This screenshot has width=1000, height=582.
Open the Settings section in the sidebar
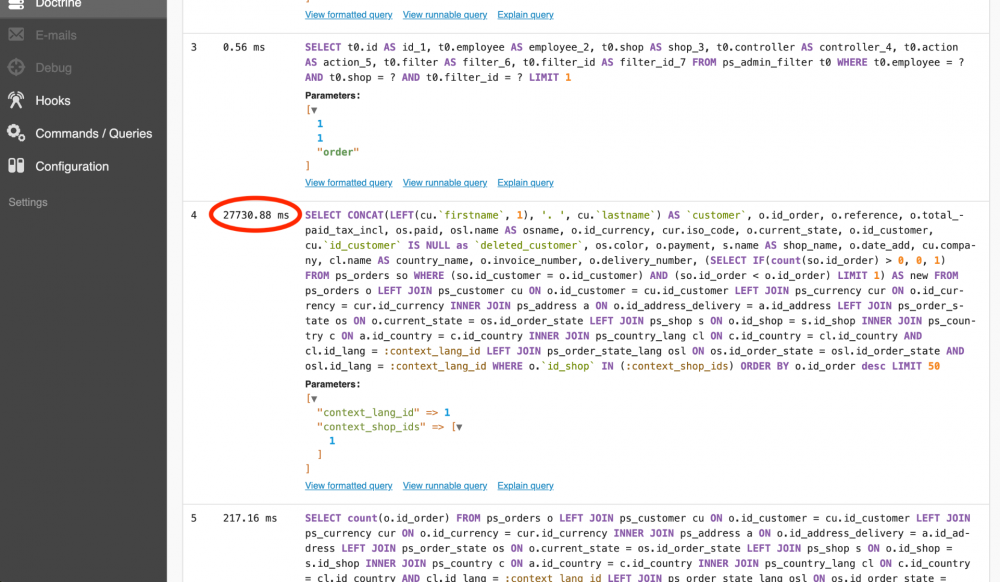coord(27,202)
